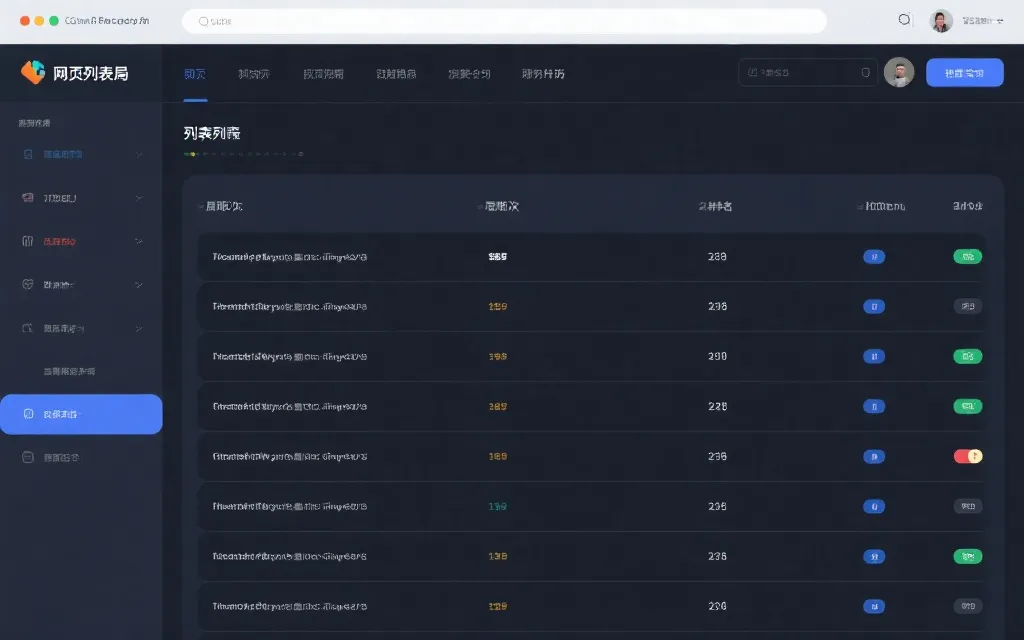
Task: Switch to the first underlined nav tab
Action: pos(195,73)
